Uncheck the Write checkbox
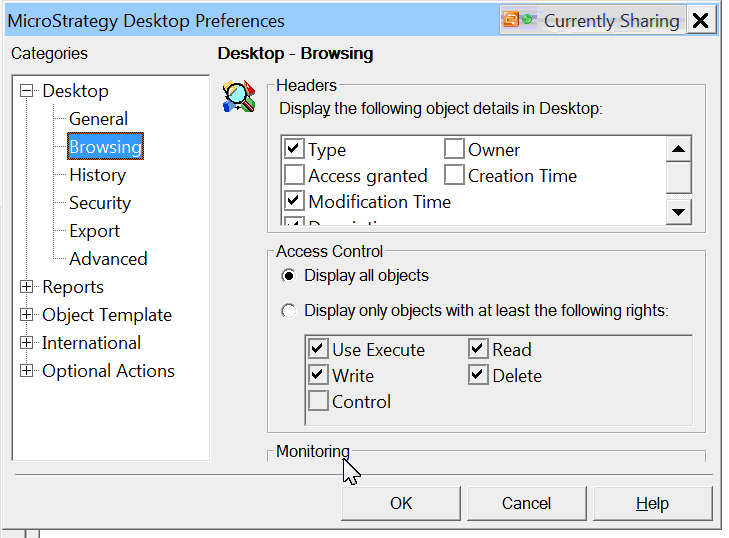 (x=318, y=375)
